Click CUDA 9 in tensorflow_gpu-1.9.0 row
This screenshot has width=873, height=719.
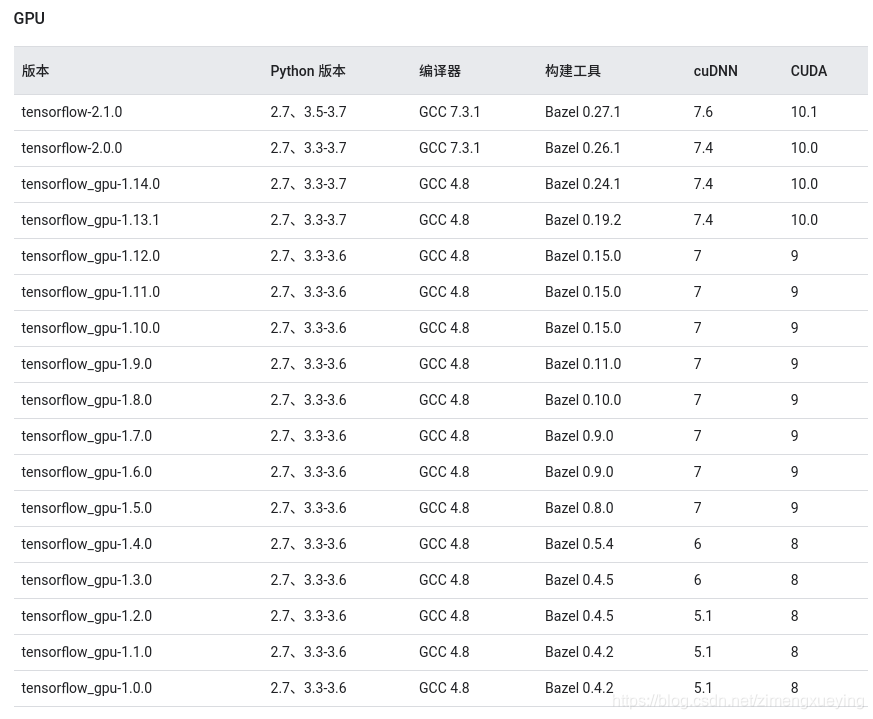[x=794, y=364]
